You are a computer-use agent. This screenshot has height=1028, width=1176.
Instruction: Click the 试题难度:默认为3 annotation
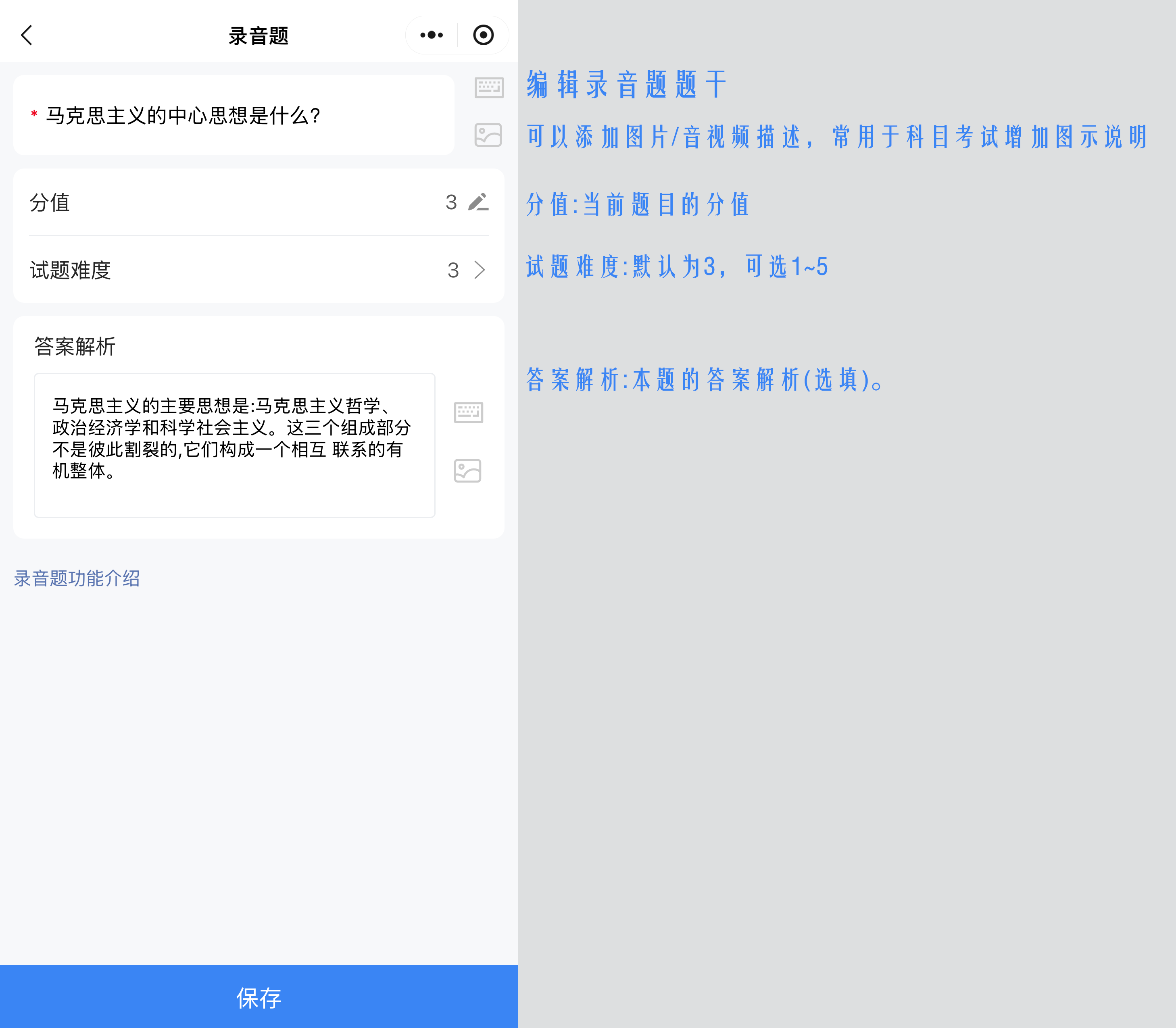677,267
